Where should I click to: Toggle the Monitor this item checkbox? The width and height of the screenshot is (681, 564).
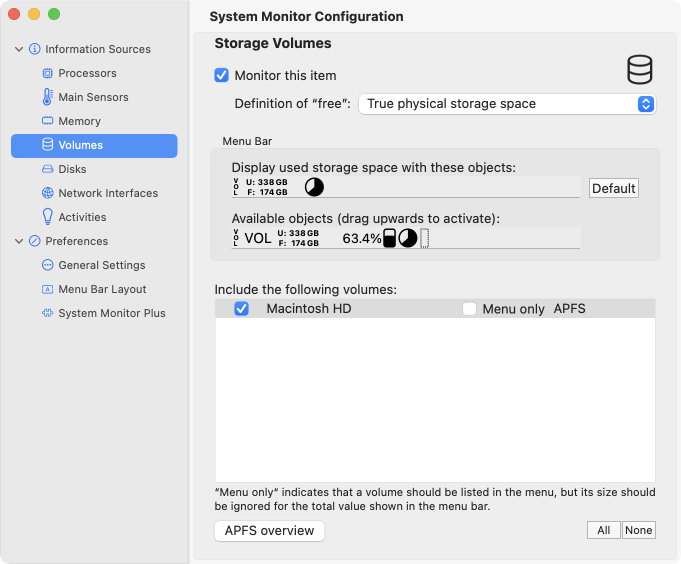pos(221,75)
